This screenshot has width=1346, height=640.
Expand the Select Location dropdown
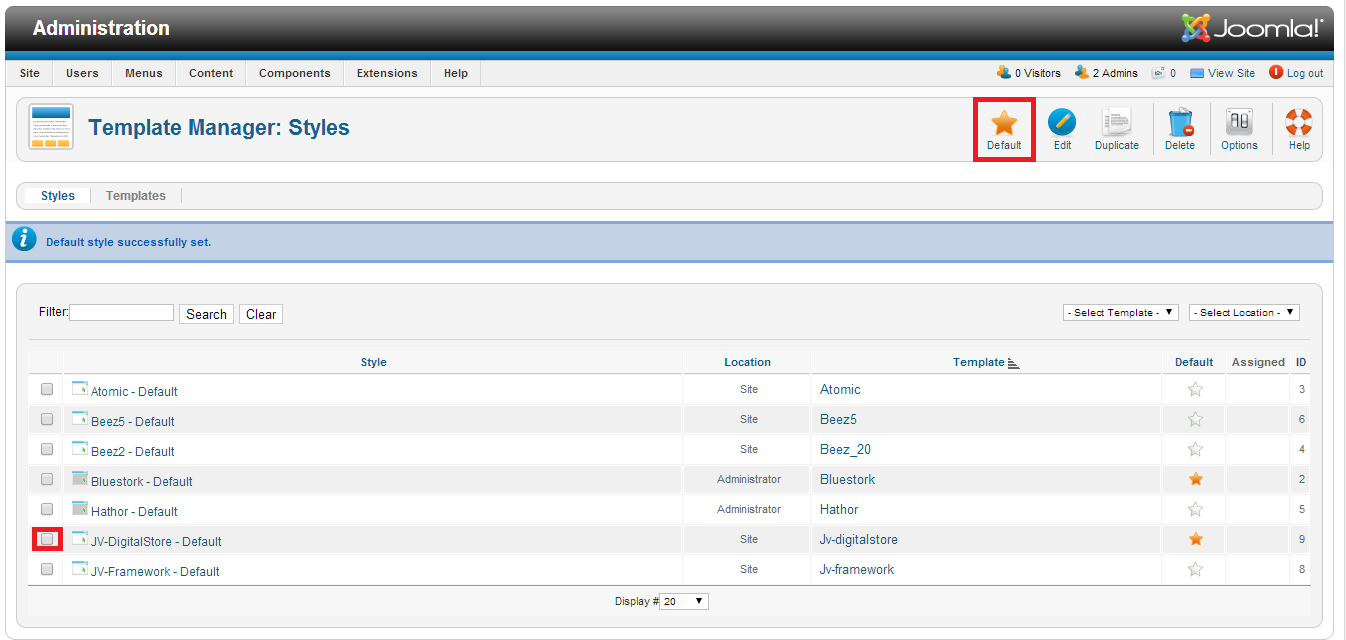tap(1244, 313)
